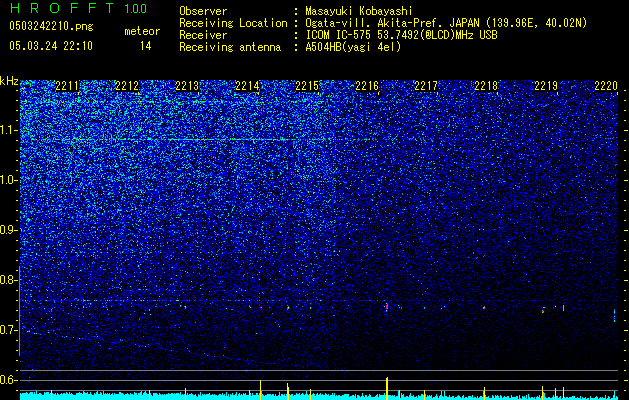Viewport: 629px width, 400px height.
Task: Click the tallest yellow spike in the power graph
Action: pyautogui.click(x=387, y=388)
